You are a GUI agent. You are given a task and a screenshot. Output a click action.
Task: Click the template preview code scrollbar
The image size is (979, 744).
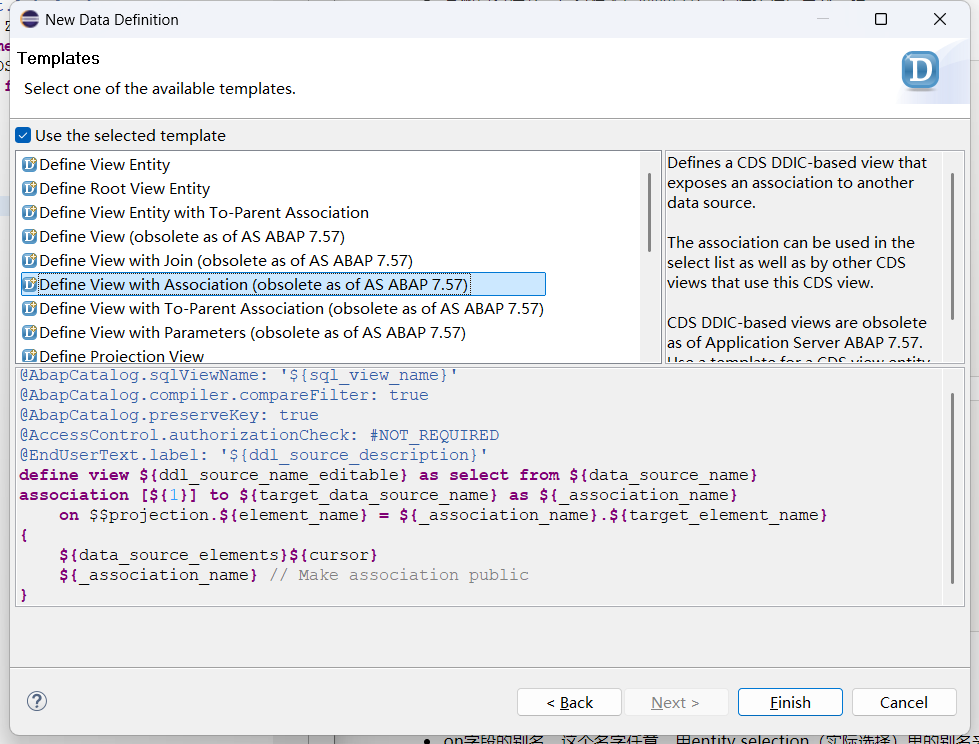[952, 488]
